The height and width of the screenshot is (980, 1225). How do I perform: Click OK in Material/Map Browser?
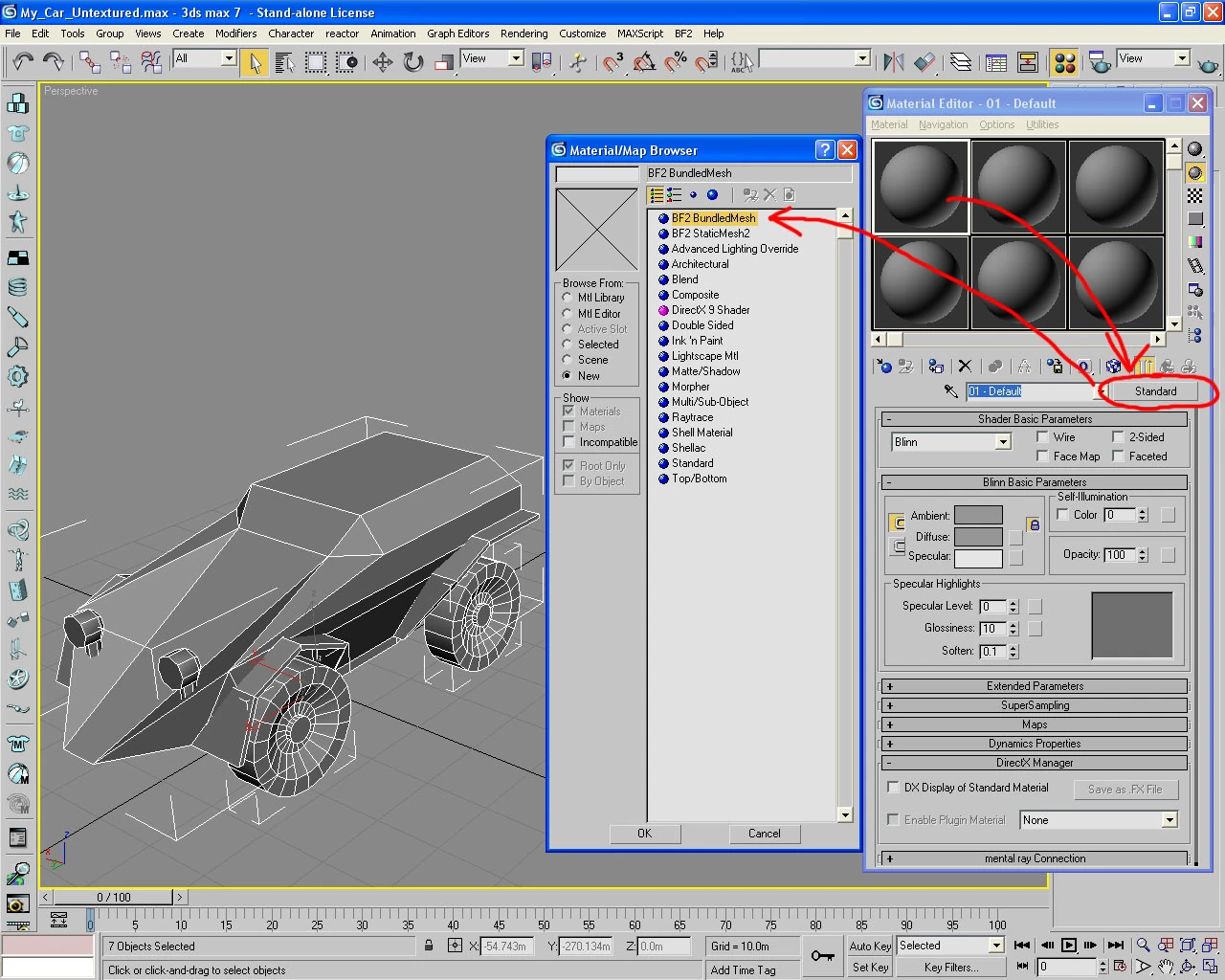tap(644, 834)
